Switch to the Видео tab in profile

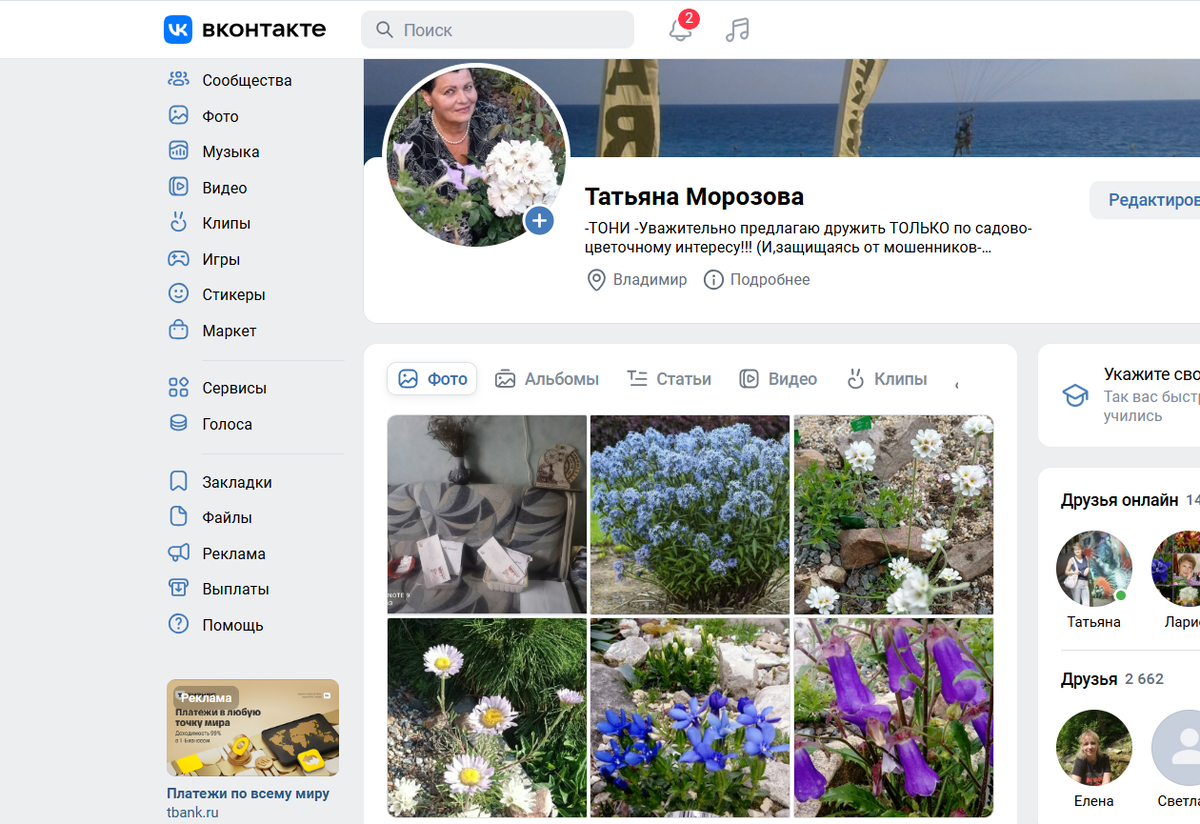point(778,379)
